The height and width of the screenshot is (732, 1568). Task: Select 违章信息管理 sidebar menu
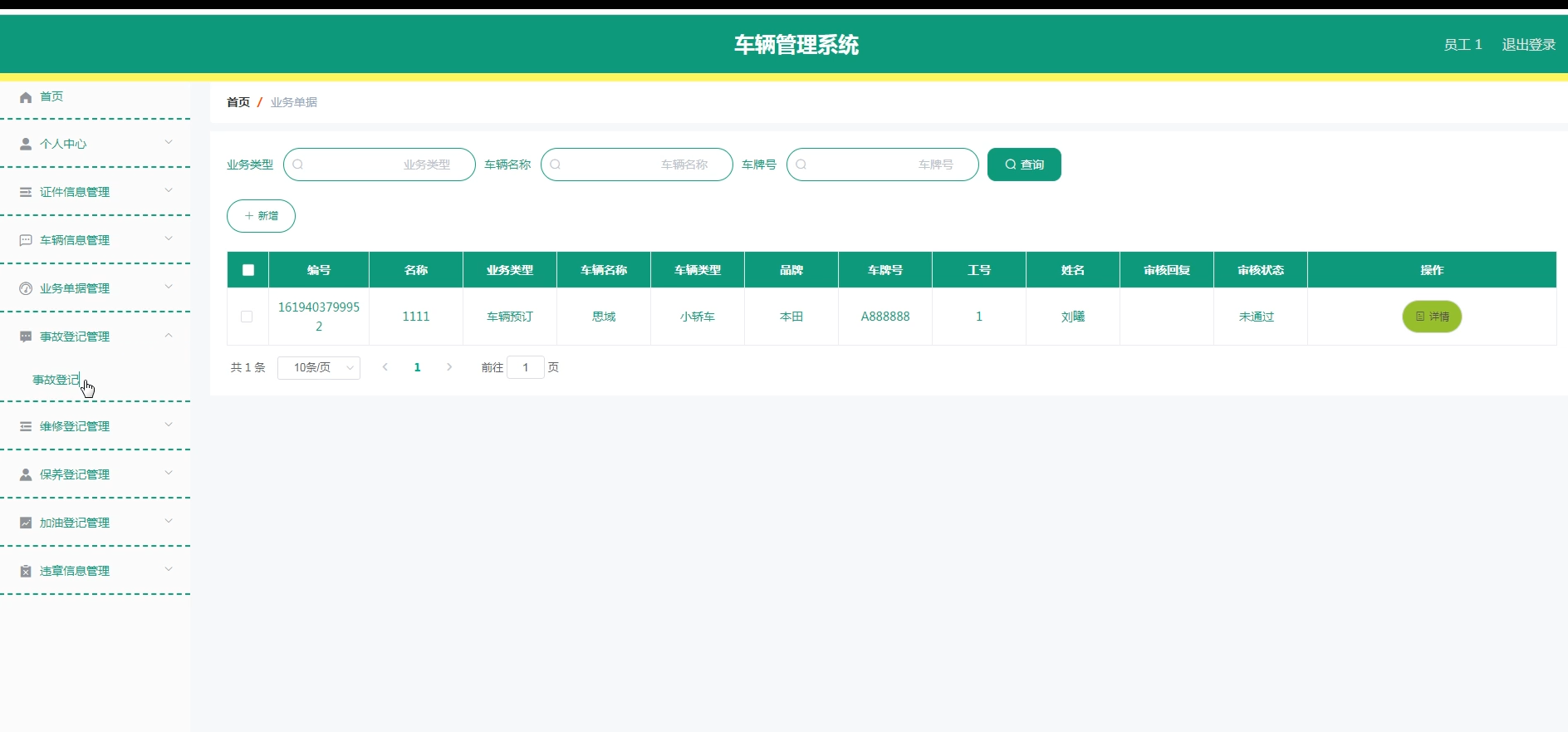[x=95, y=571]
